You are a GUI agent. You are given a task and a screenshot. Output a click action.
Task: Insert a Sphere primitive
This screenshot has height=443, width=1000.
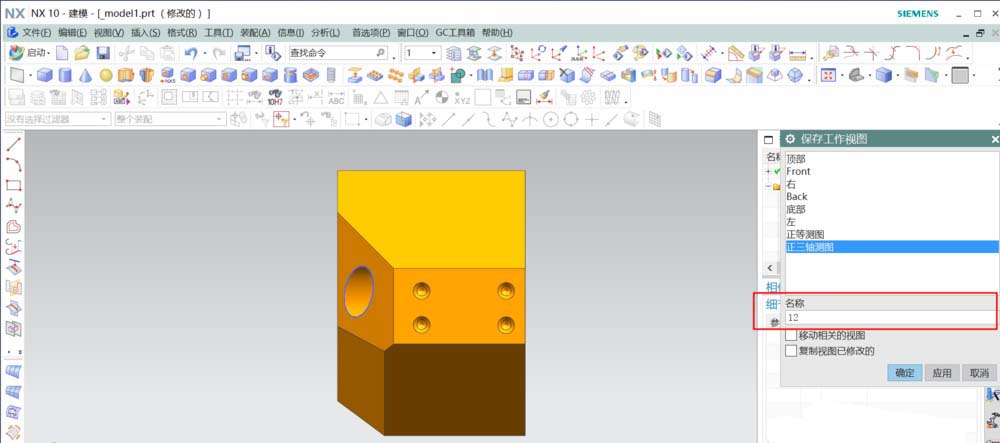click(x=106, y=76)
